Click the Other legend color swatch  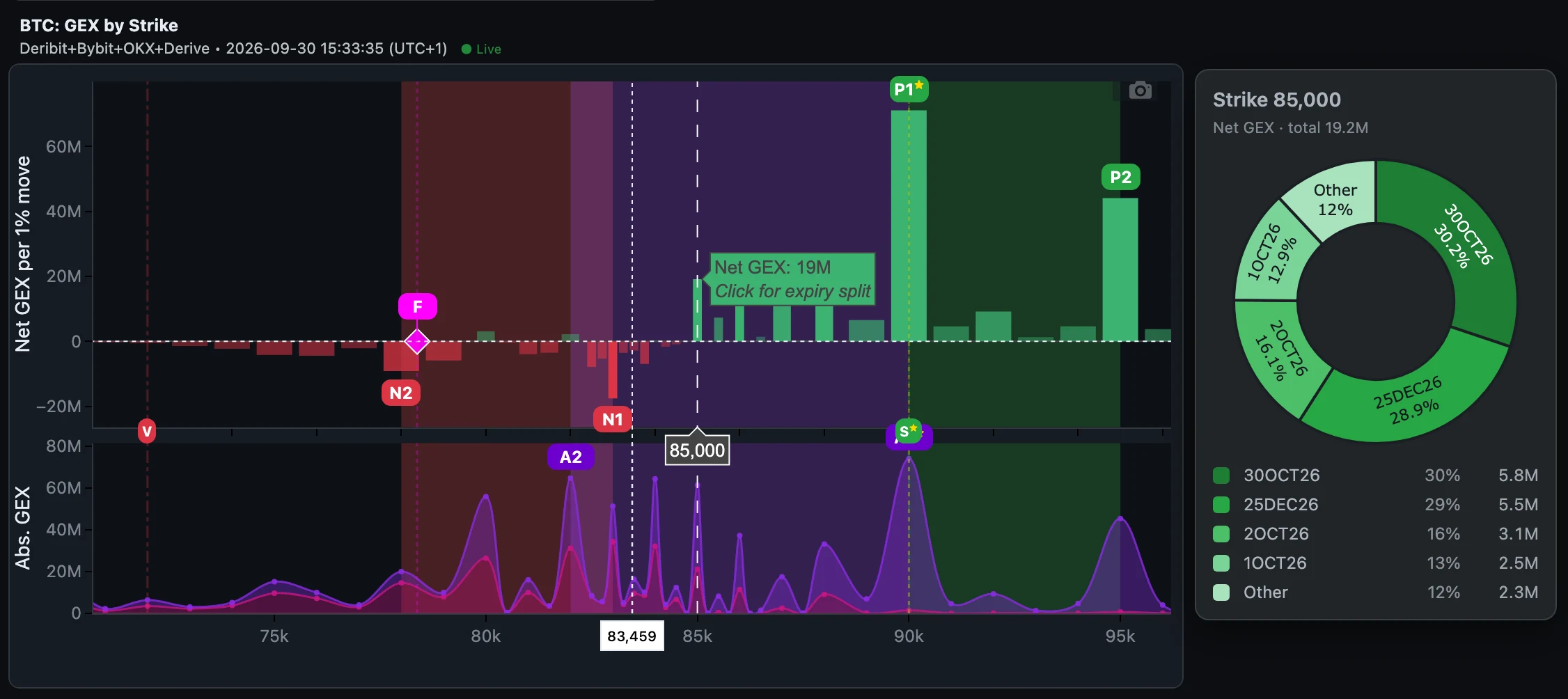(1221, 592)
